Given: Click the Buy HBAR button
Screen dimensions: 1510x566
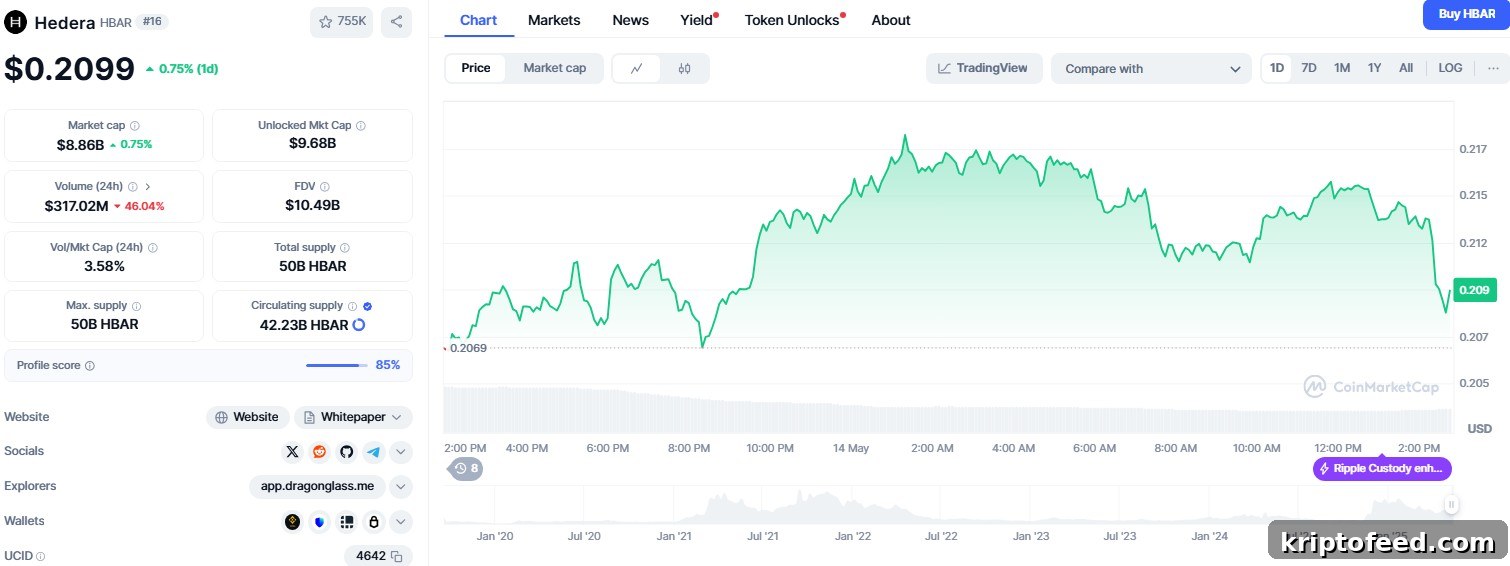Looking at the screenshot, I should pyautogui.click(x=1466, y=14).
